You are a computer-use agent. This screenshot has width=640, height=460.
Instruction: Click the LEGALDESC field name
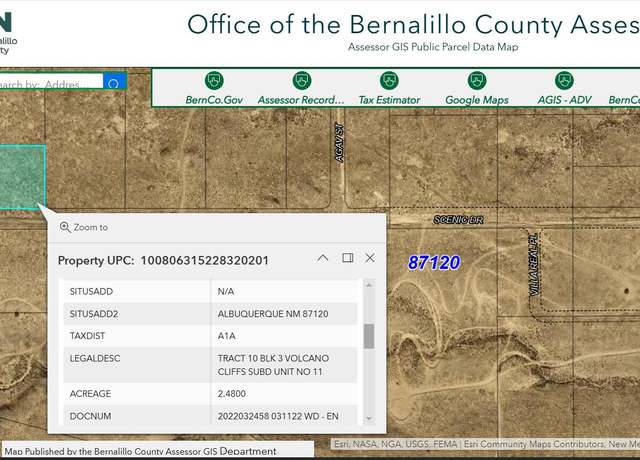point(95,358)
